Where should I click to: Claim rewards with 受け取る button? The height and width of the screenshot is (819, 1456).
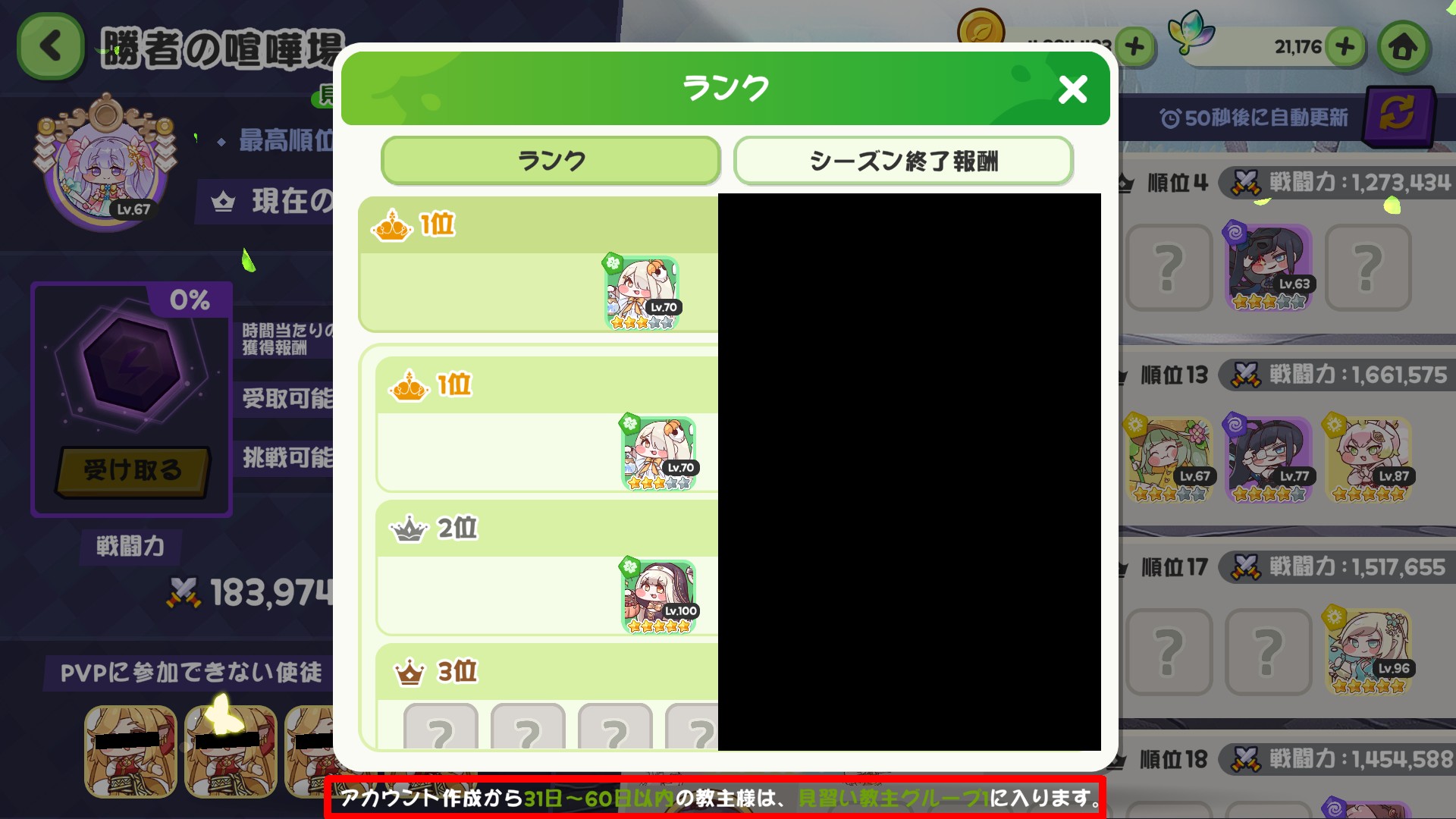coord(133,470)
